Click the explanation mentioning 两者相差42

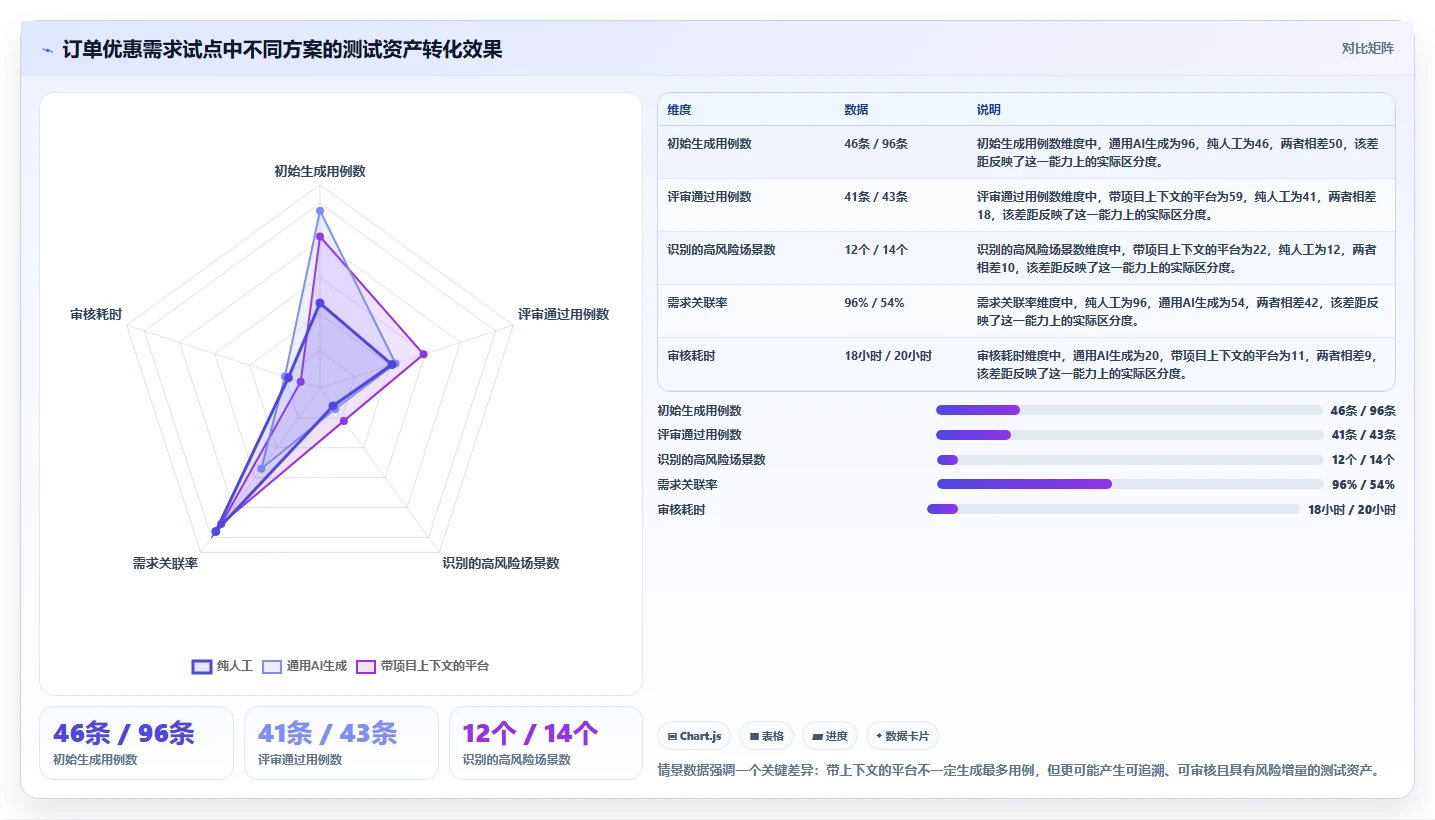pyautogui.click(x=1180, y=311)
